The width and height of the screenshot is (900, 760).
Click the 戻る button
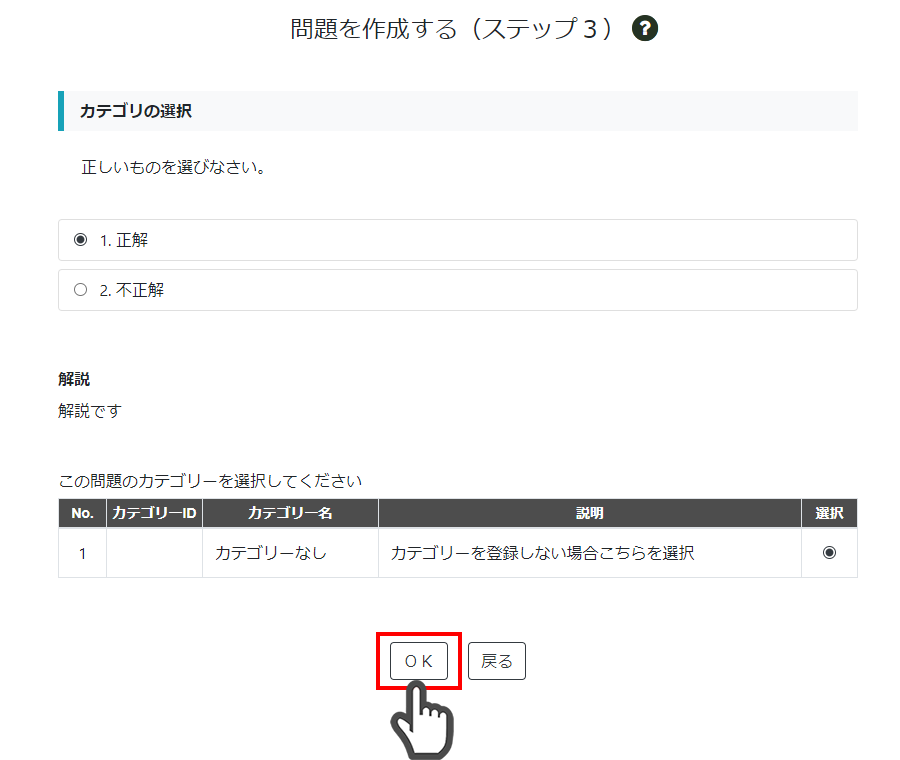pos(496,661)
